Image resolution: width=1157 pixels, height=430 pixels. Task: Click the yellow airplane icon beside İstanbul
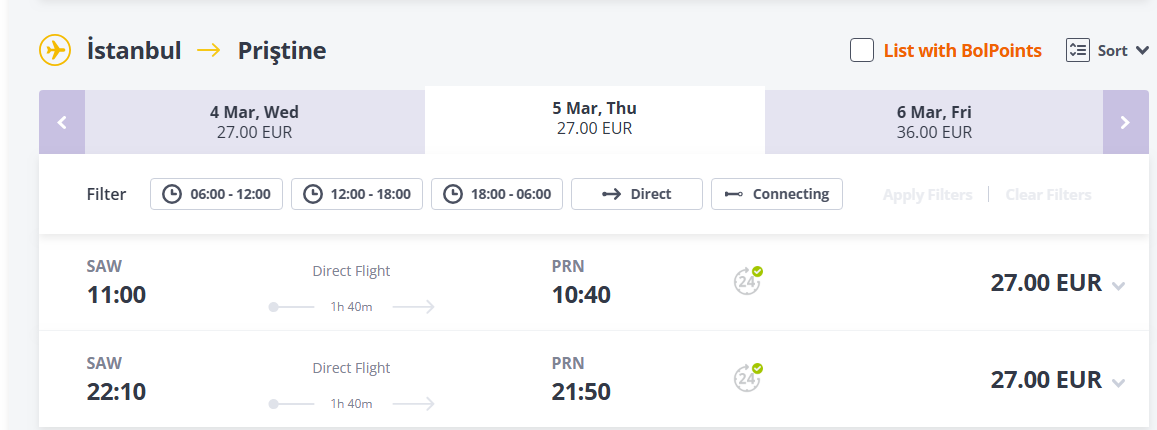point(55,50)
